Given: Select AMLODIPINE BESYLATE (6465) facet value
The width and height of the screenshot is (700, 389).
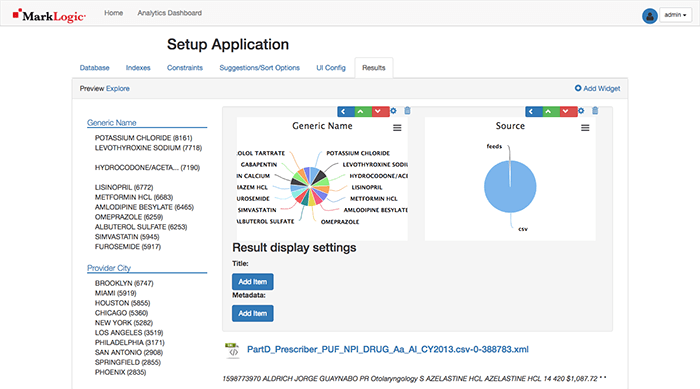Looking at the screenshot, I should pyautogui.click(x=144, y=207).
